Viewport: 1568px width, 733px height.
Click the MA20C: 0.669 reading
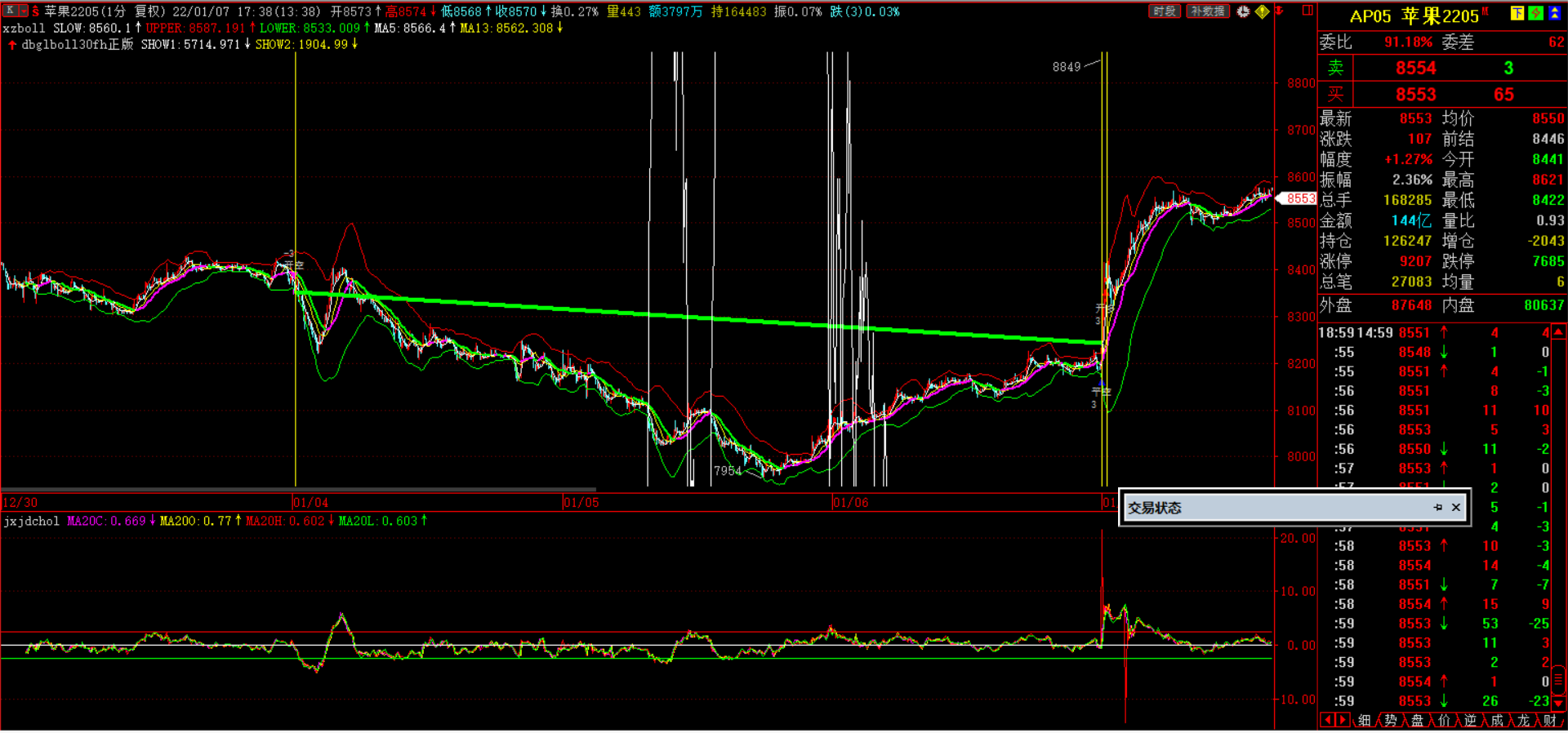[106, 522]
